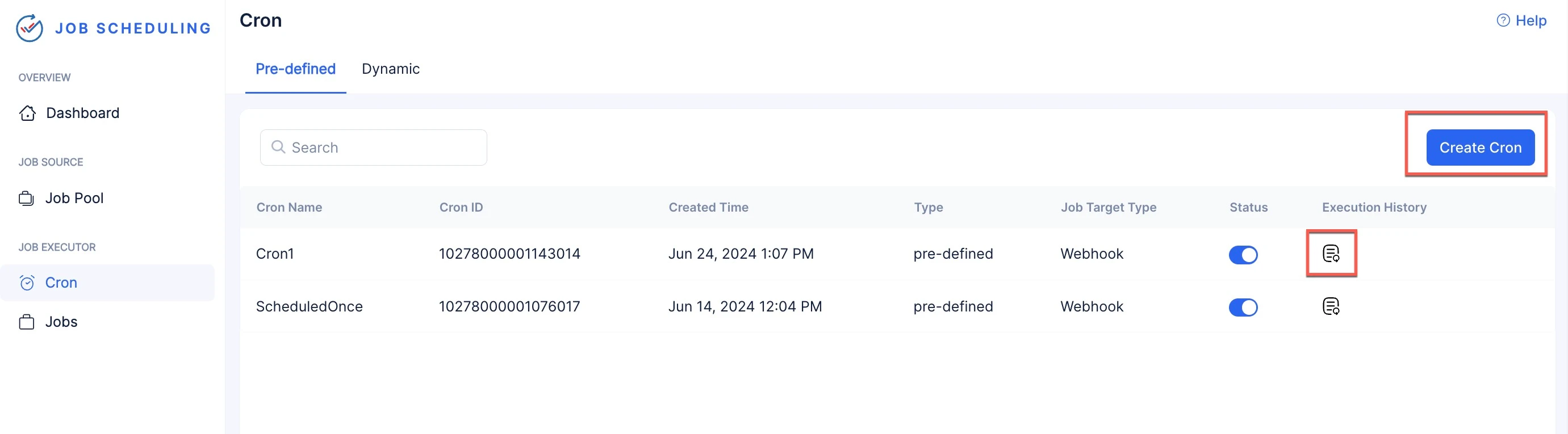Click the ScheduledOnce cron row name

[x=309, y=306]
